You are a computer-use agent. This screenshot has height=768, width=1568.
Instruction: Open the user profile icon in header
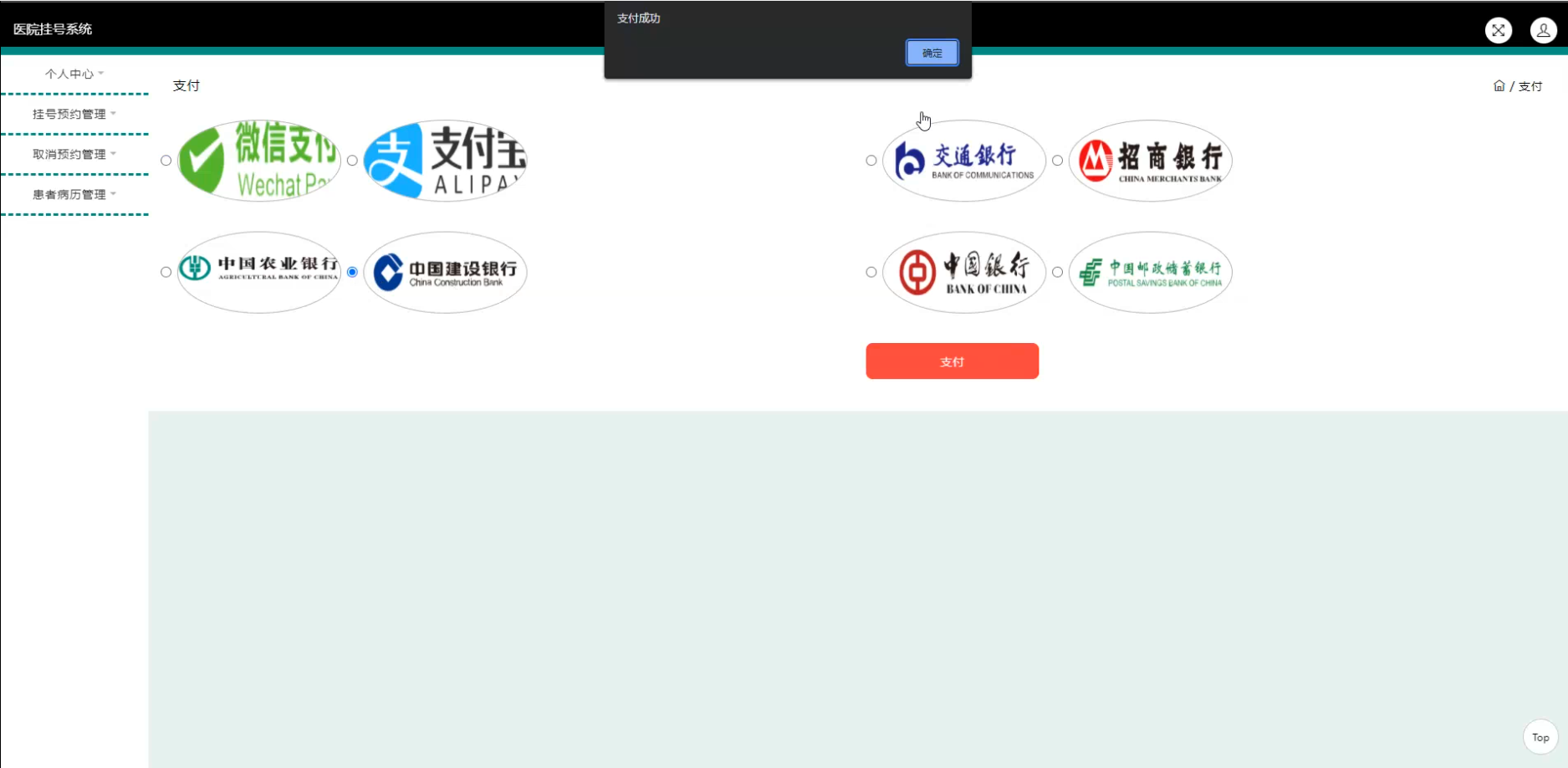coord(1543,30)
